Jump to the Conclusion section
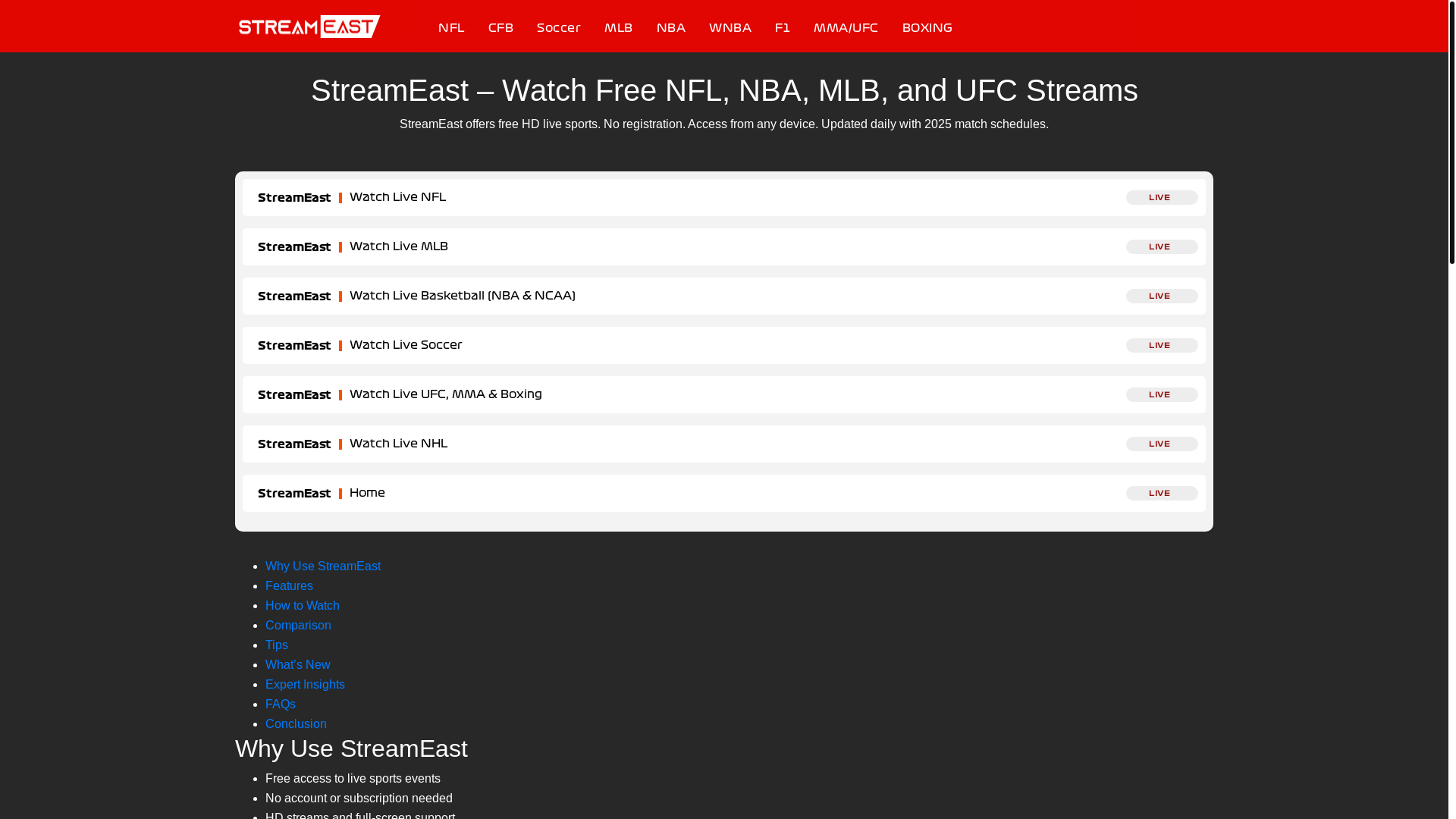The image size is (1456, 819). pos(296,724)
